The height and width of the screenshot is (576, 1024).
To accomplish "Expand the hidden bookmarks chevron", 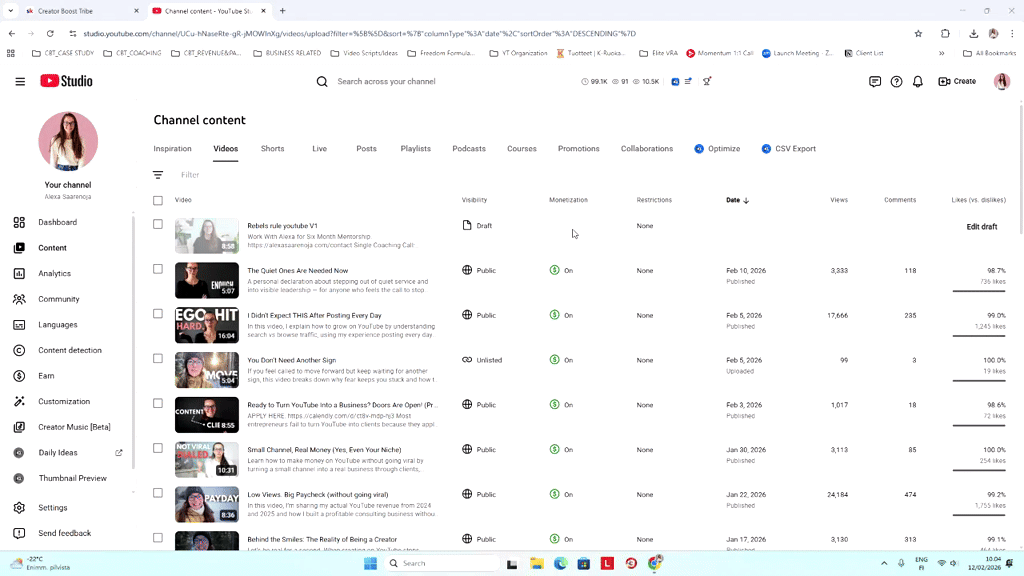I will pyautogui.click(x=942, y=54).
